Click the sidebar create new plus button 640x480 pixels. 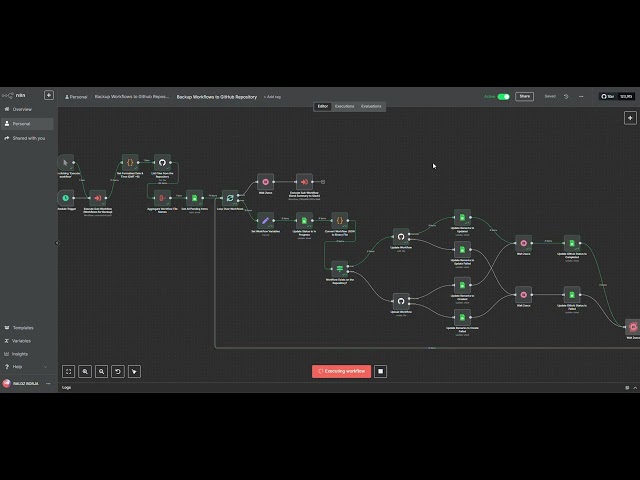[49, 95]
